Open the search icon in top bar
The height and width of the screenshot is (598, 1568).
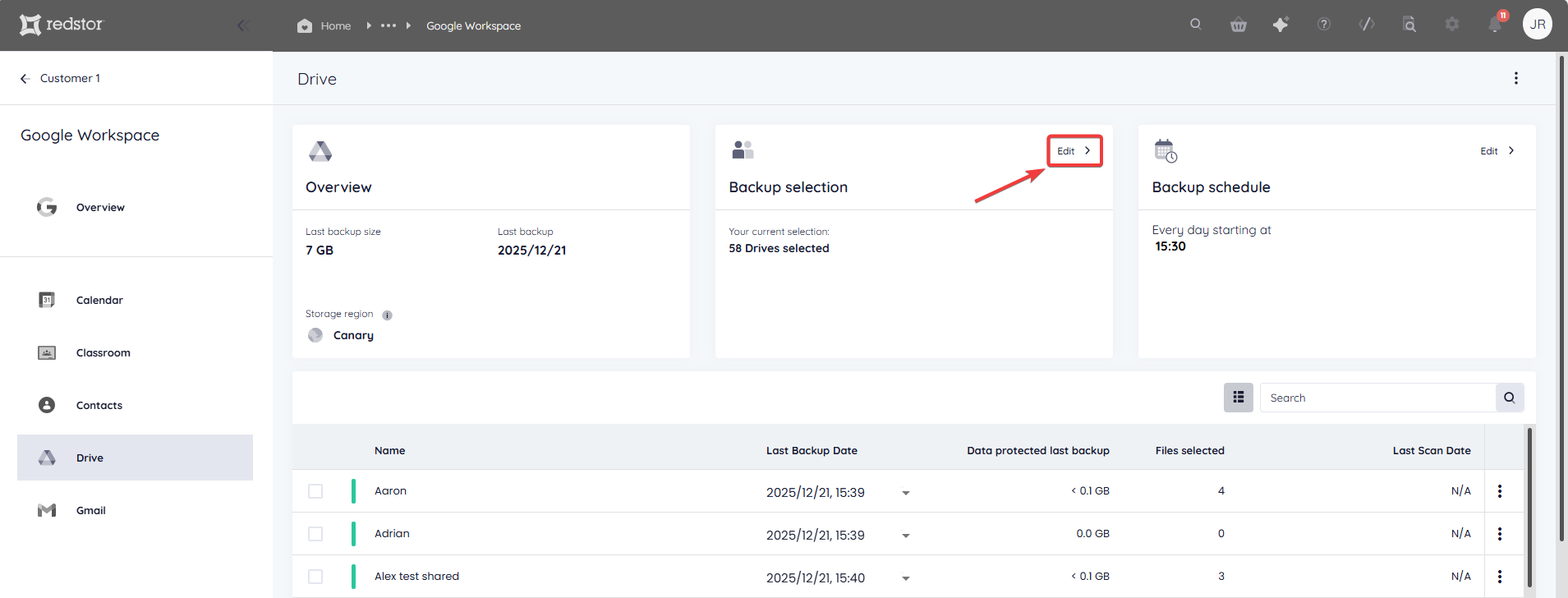point(1196,25)
